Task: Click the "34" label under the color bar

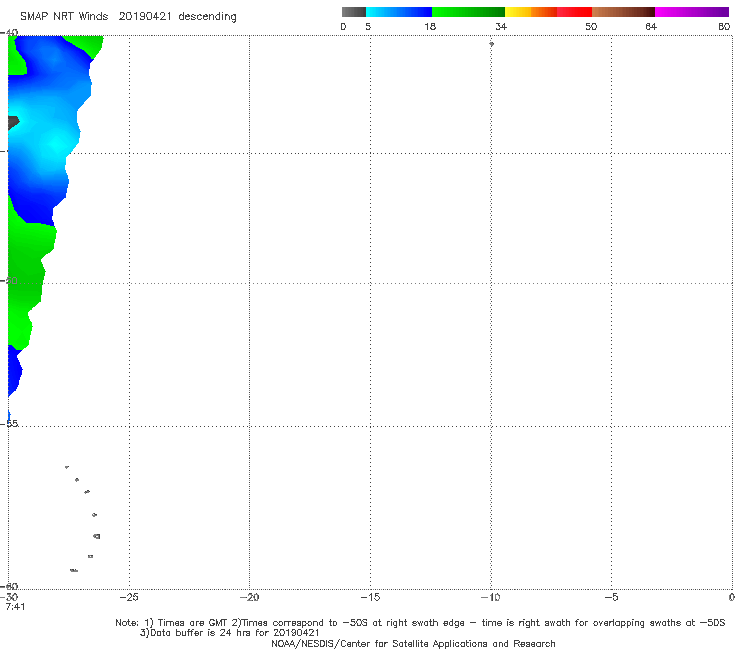Action: 501,26
